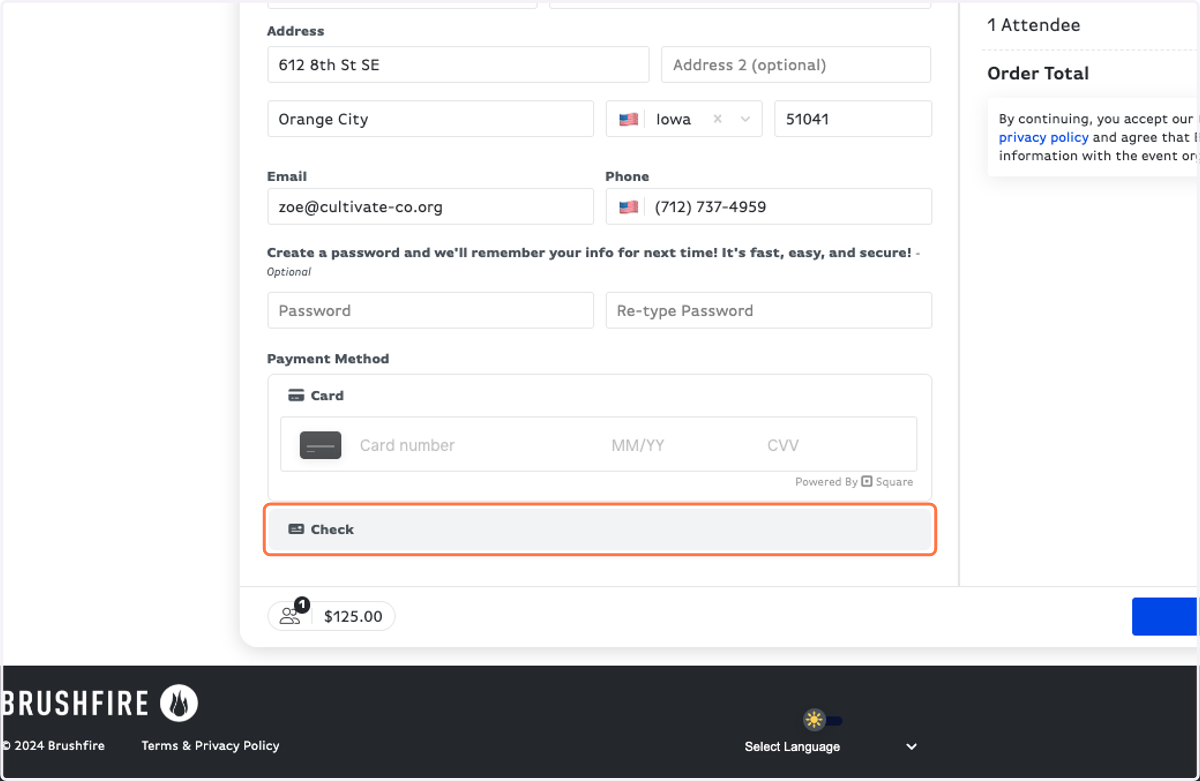Click the address field 612 8th St SE
Screen dimensions: 1200x781
[x=458, y=65]
